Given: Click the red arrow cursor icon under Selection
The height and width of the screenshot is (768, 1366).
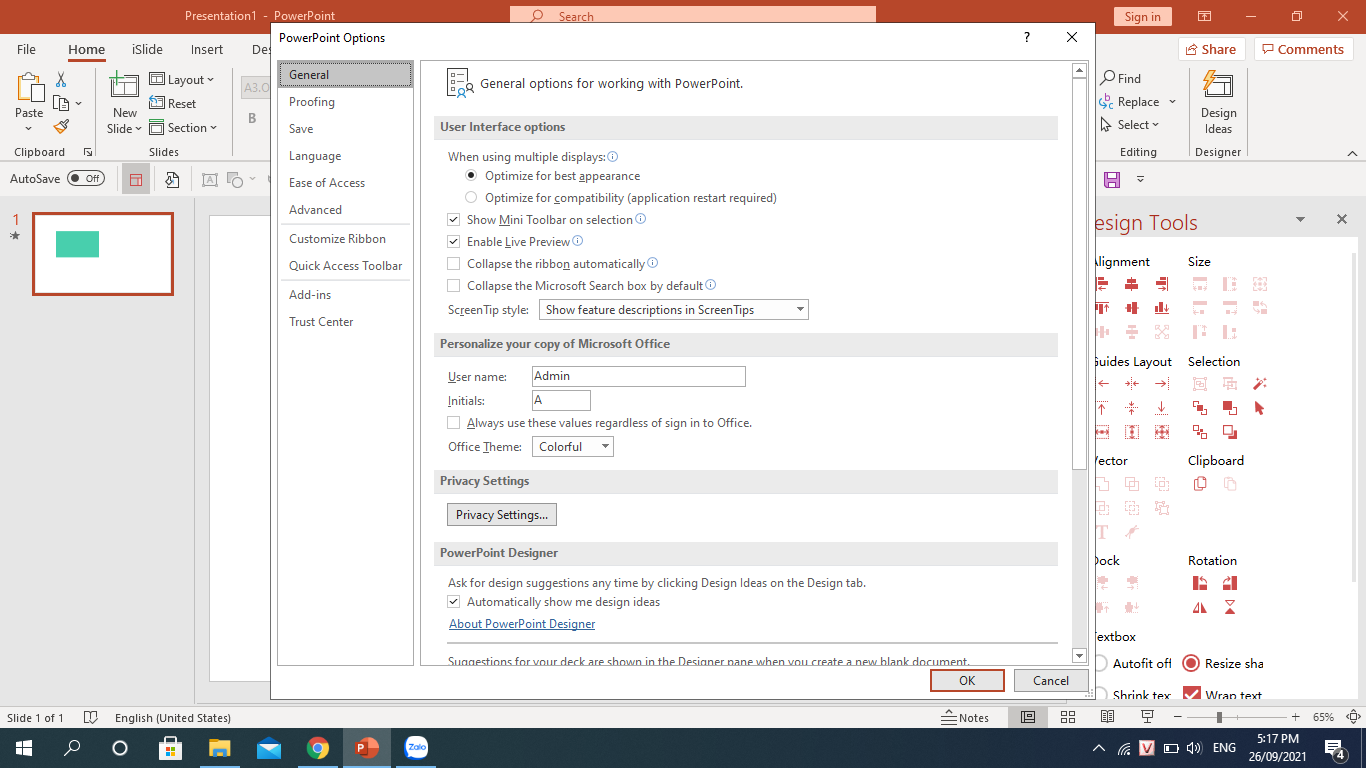Looking at the screenshot, I should click(1259, 407).
